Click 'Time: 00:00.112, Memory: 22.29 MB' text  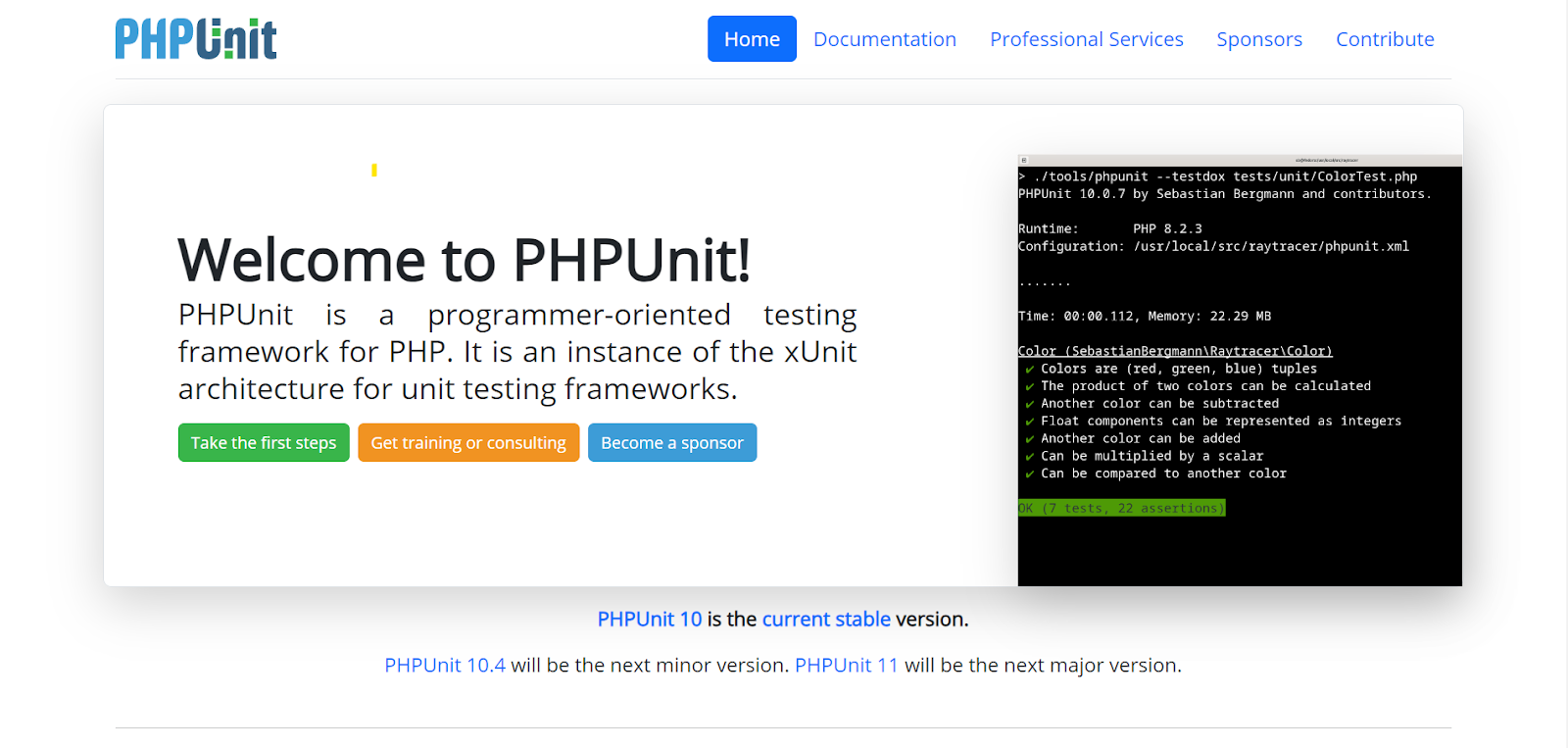(x=1145, y=317)
